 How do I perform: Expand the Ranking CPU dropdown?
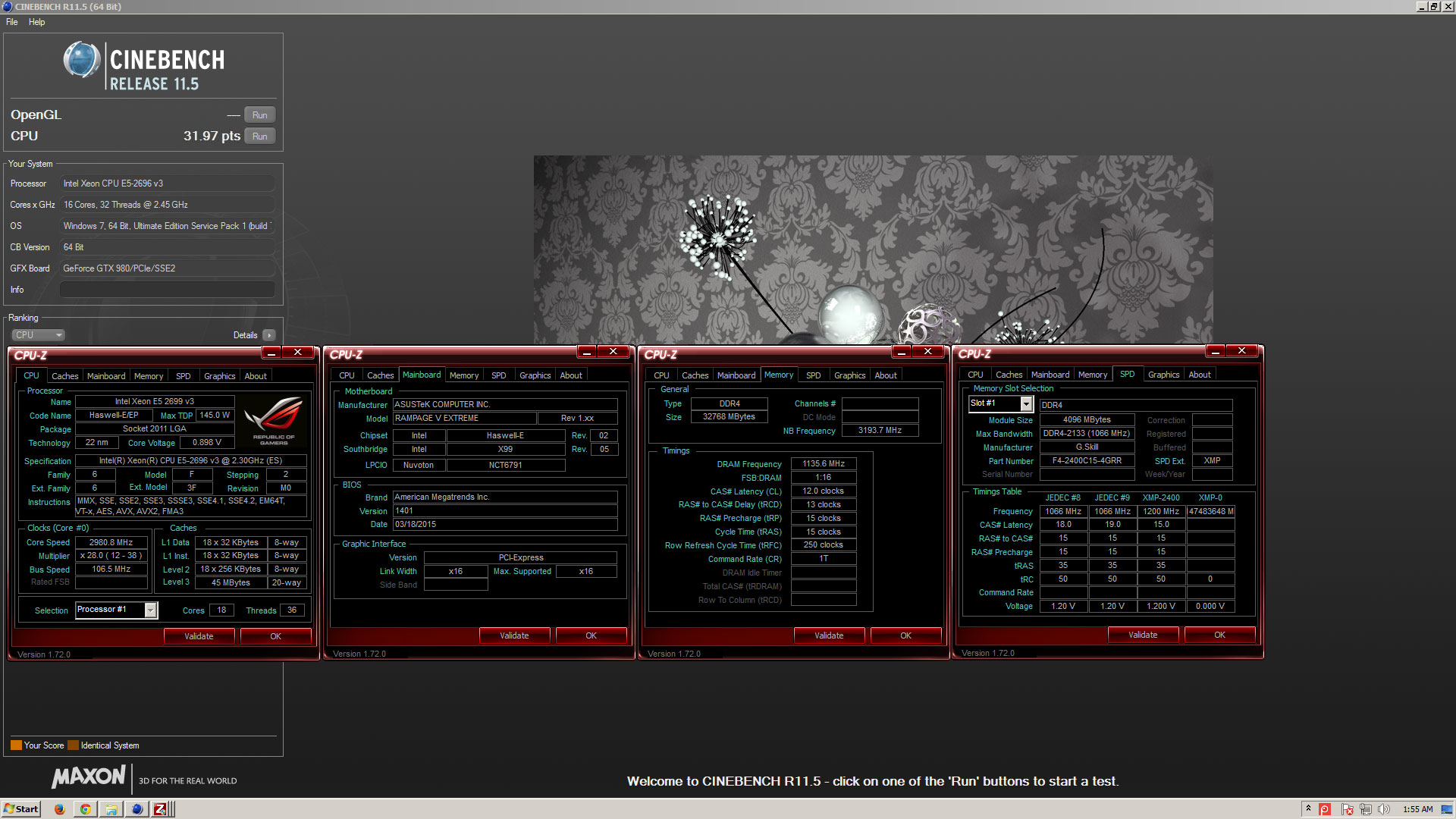click(x=38, y=335)
